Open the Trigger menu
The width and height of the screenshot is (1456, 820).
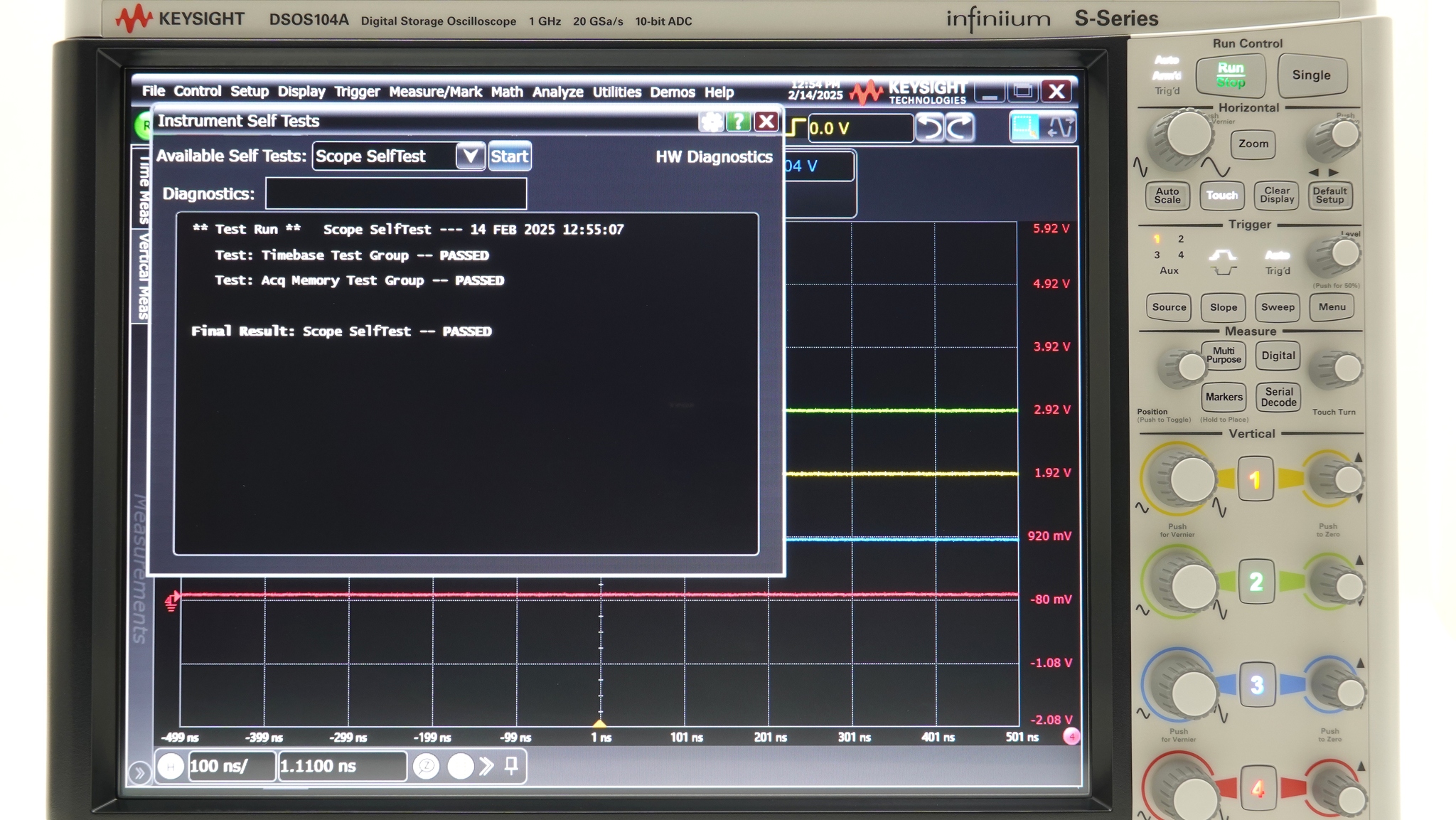point(357,91)
